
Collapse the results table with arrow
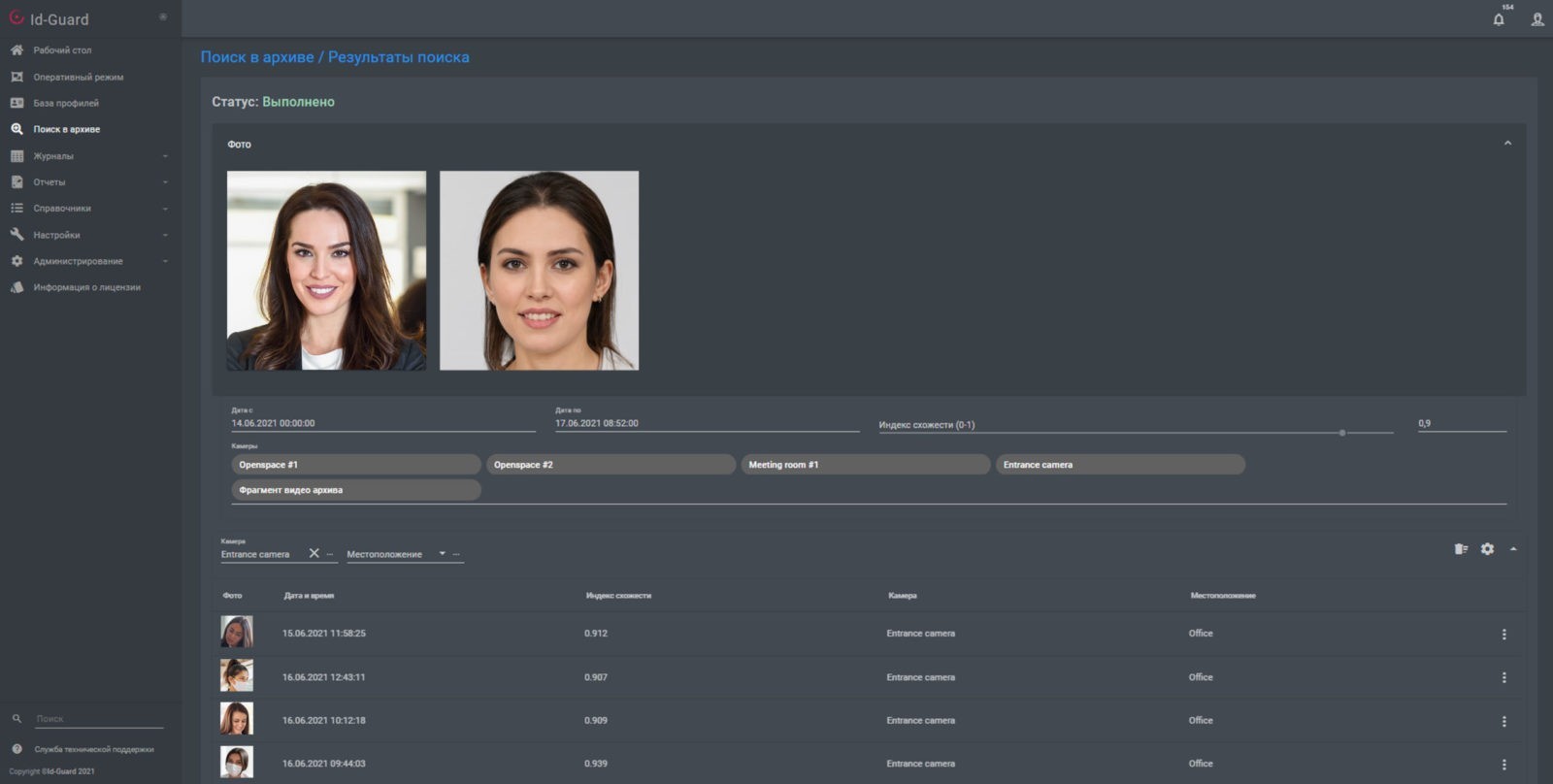point(1513,549)
